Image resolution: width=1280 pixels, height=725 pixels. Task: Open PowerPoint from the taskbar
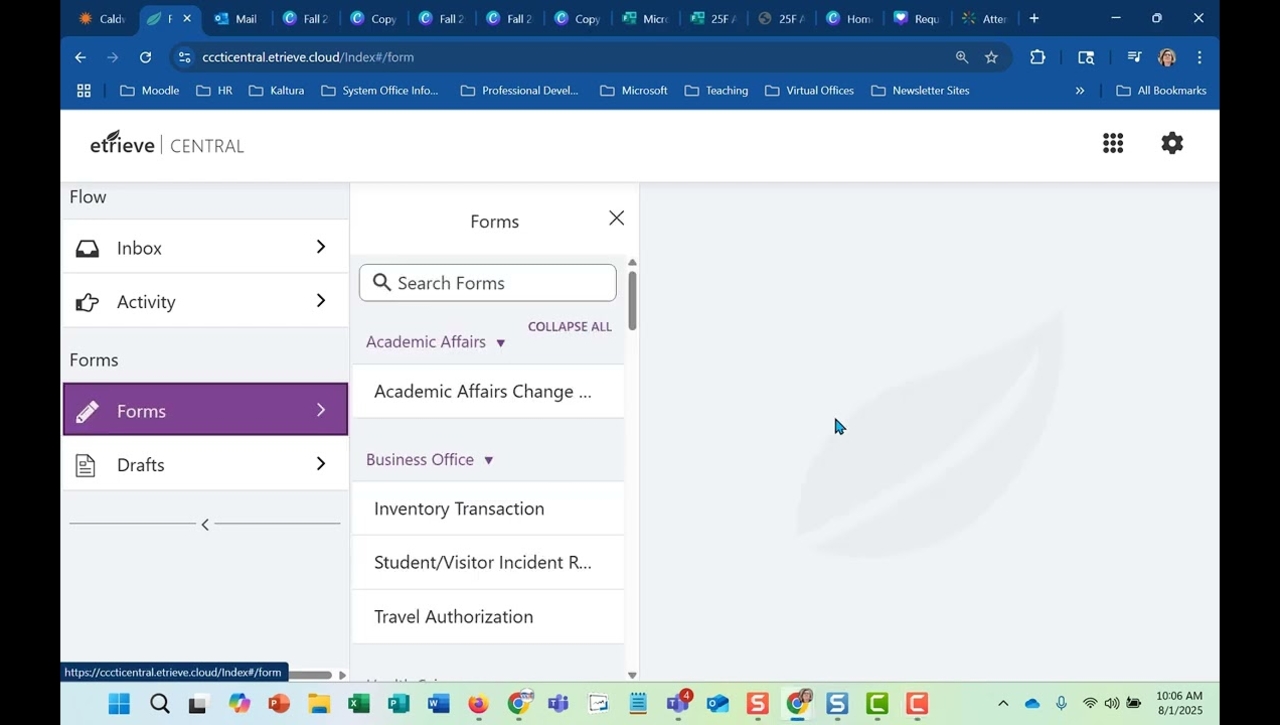pos(279,704)
